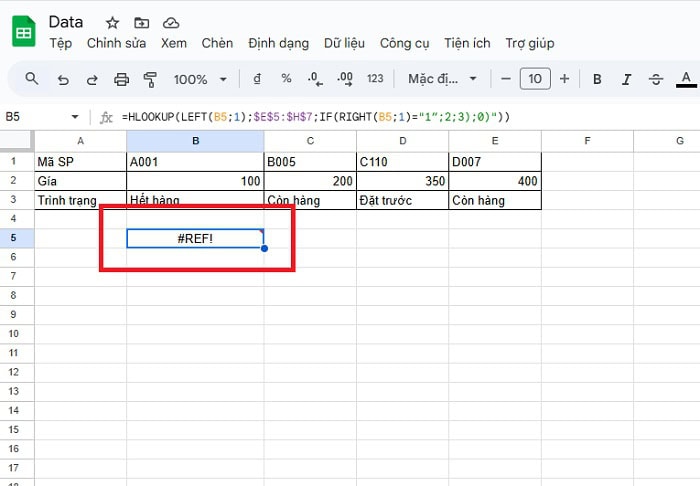View cloud save status icon
Screen dimensions: 700x486
pos(171,22)
